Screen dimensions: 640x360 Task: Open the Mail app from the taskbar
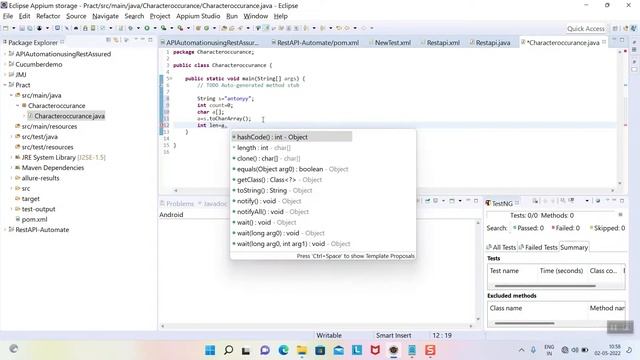pyautogui.click(x=338, y=350)
